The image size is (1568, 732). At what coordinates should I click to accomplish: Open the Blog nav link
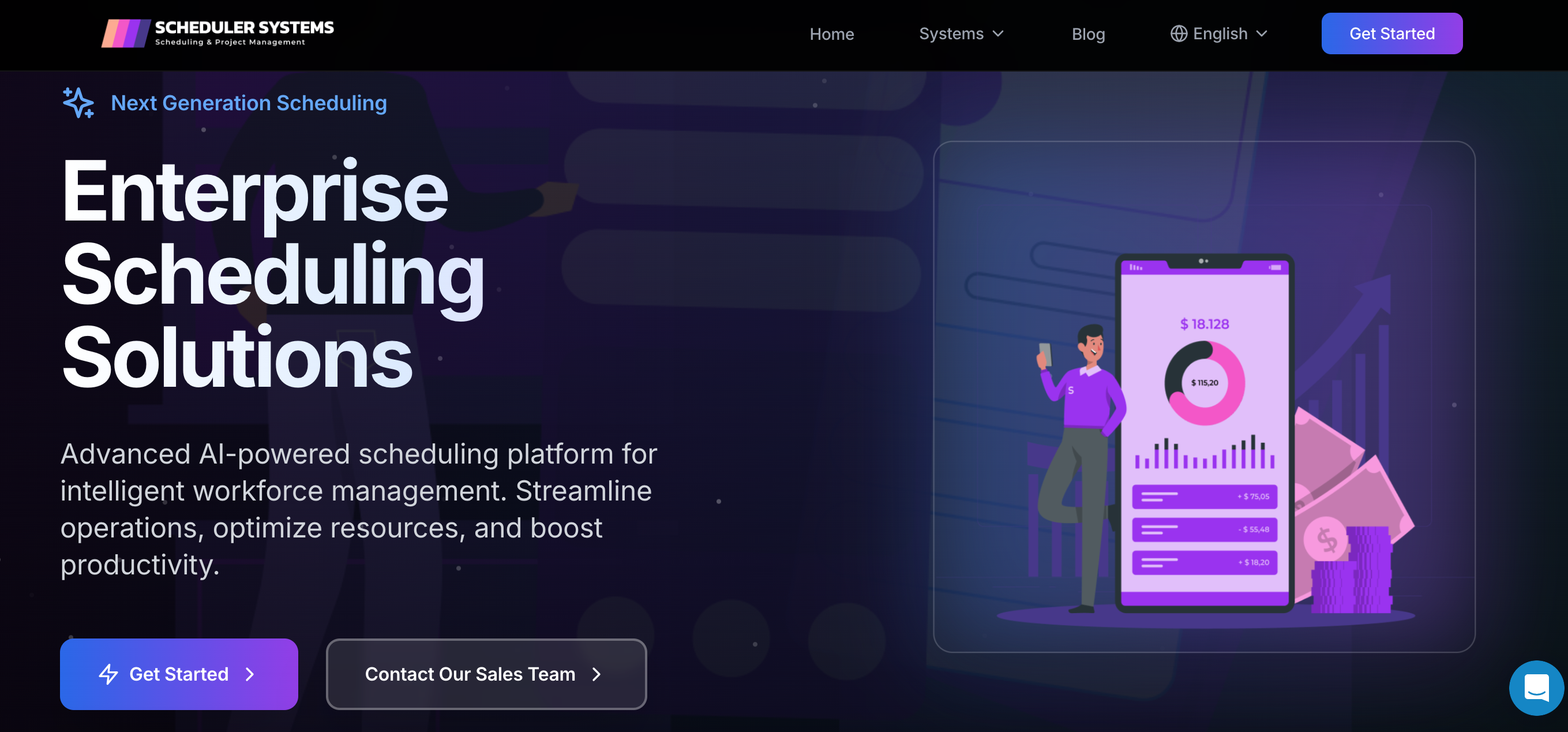tap(1088, 34)
